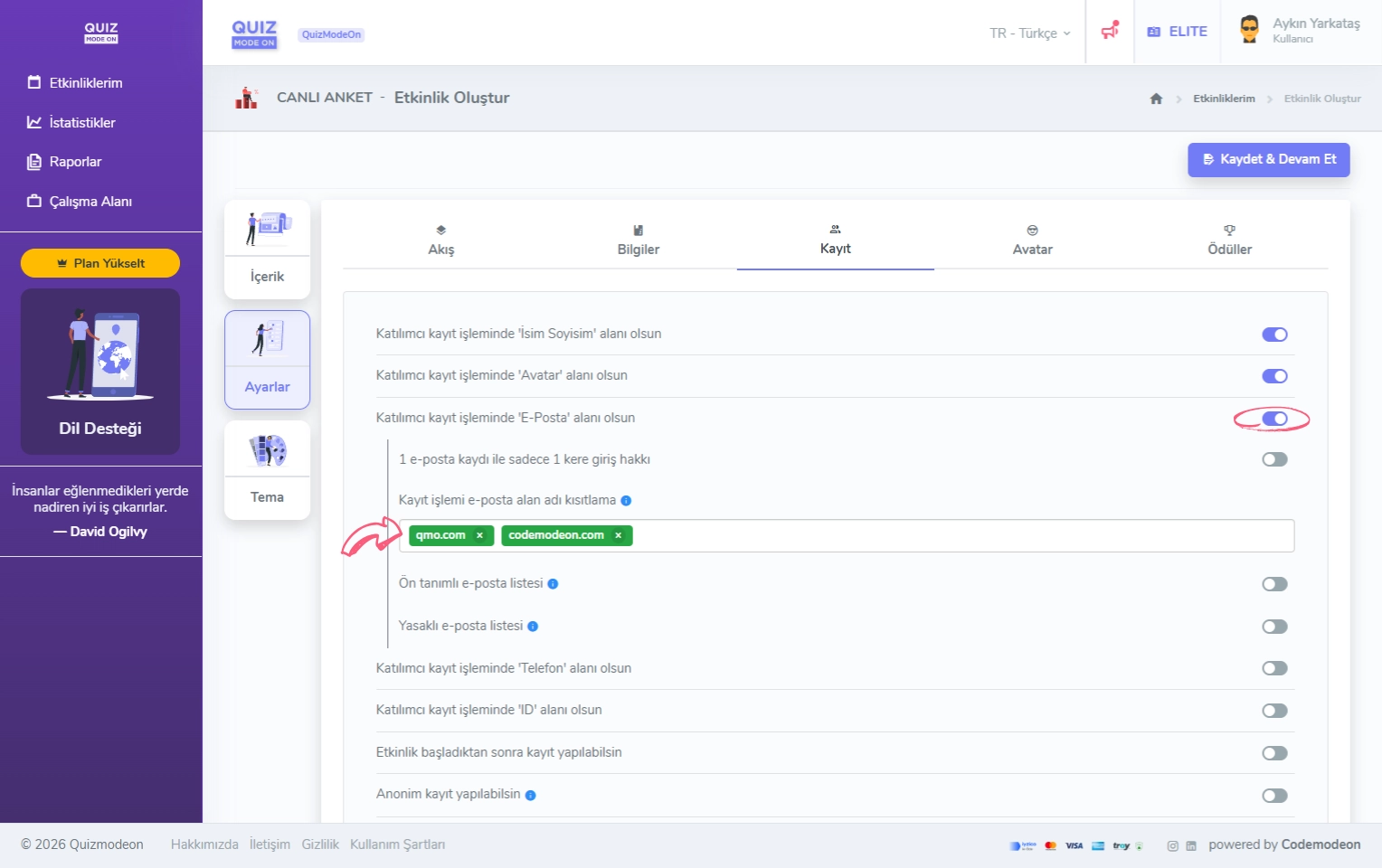
Task: Go to Etkinliklerim breadcrumb link
Action: 1224,99
